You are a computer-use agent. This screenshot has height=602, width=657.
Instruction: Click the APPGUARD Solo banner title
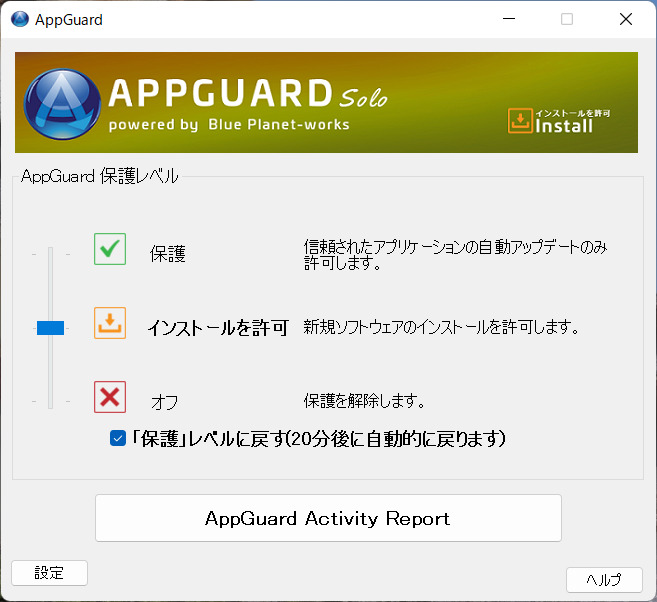[248, 93]
